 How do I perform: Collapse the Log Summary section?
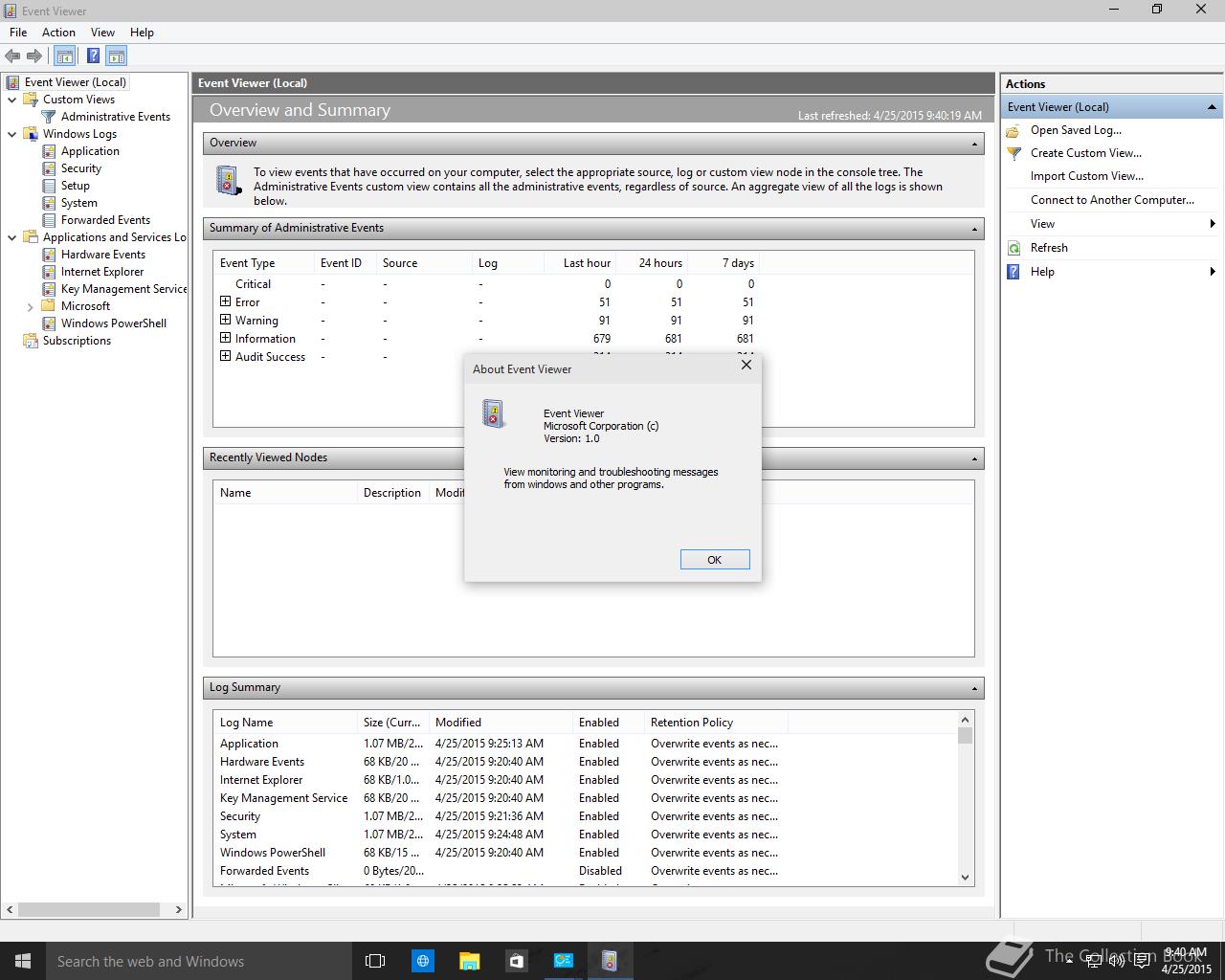point(974,688)
